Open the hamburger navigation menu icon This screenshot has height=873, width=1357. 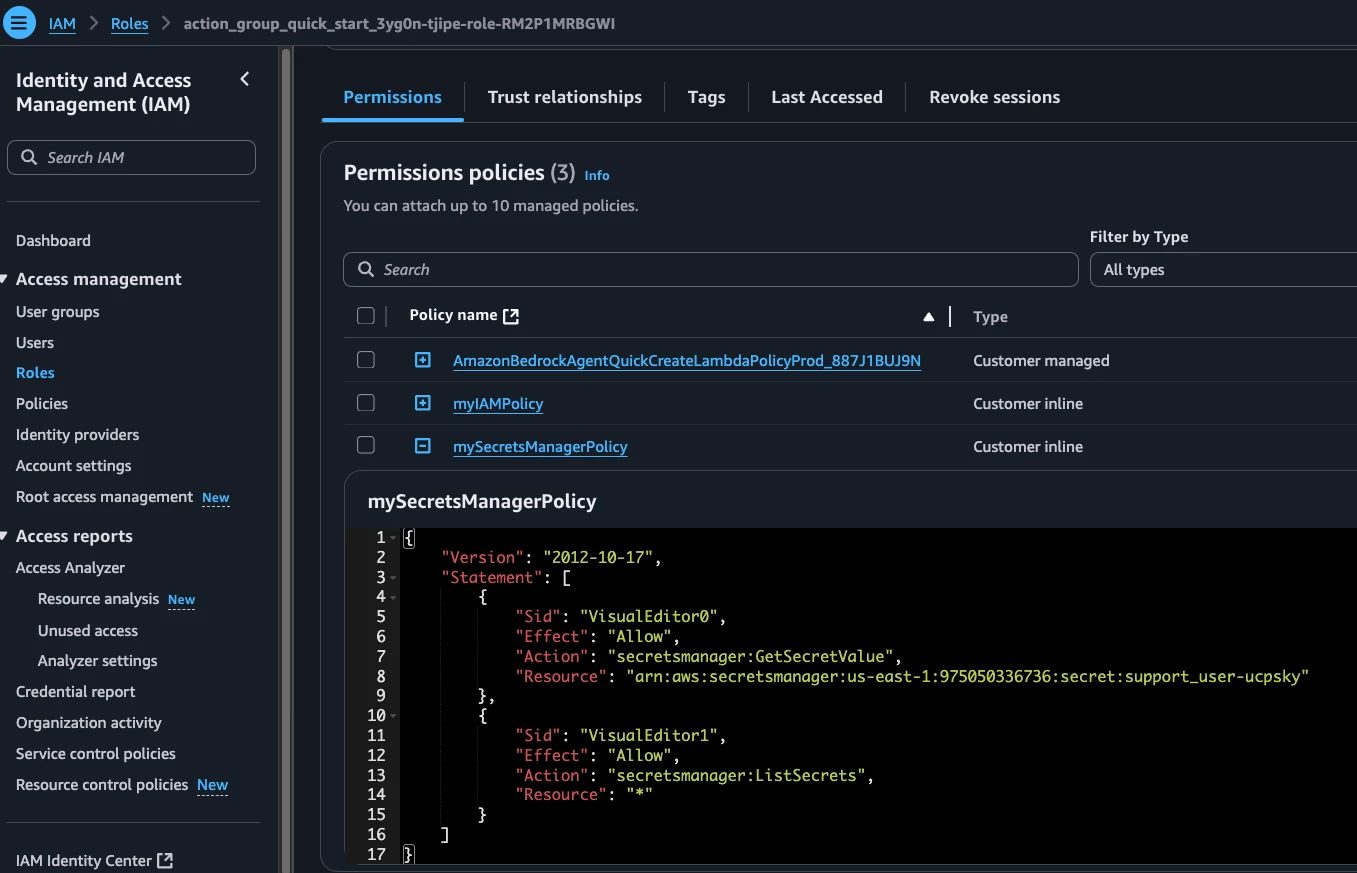20,22
